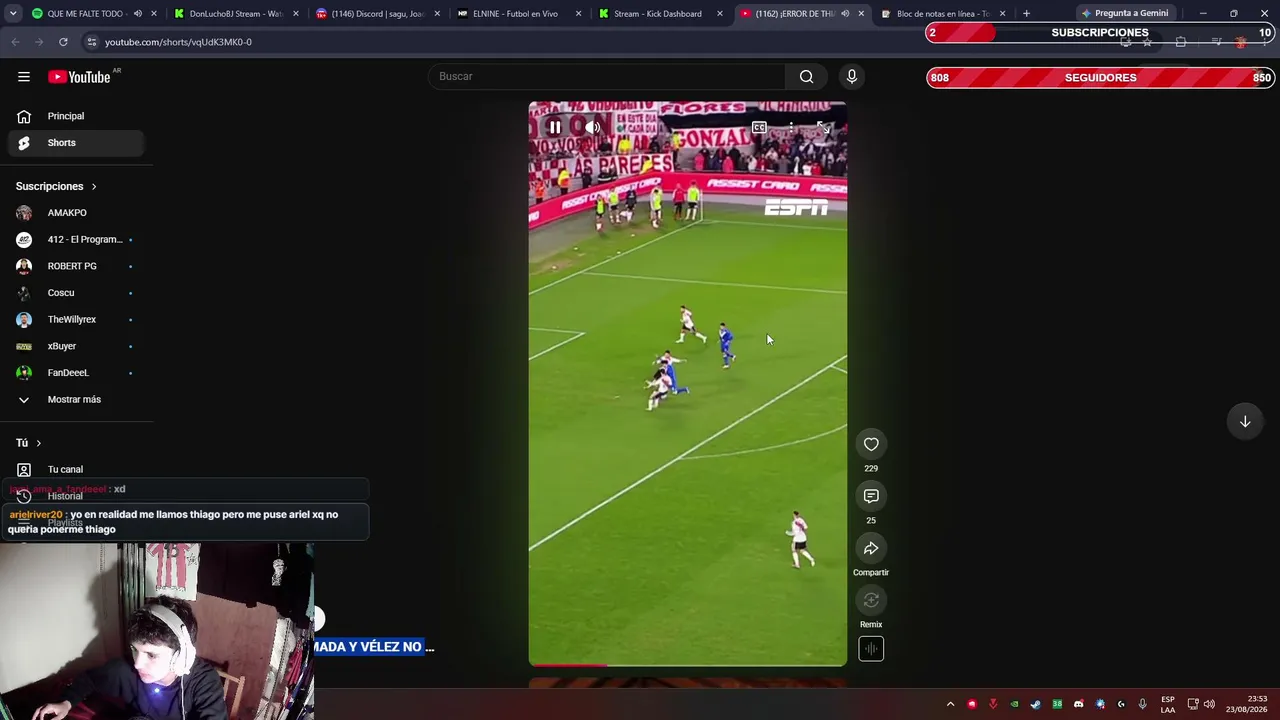Toggle closed captions on the Short
Viewport: 1280px width, 720px height.
coord(759,127)
